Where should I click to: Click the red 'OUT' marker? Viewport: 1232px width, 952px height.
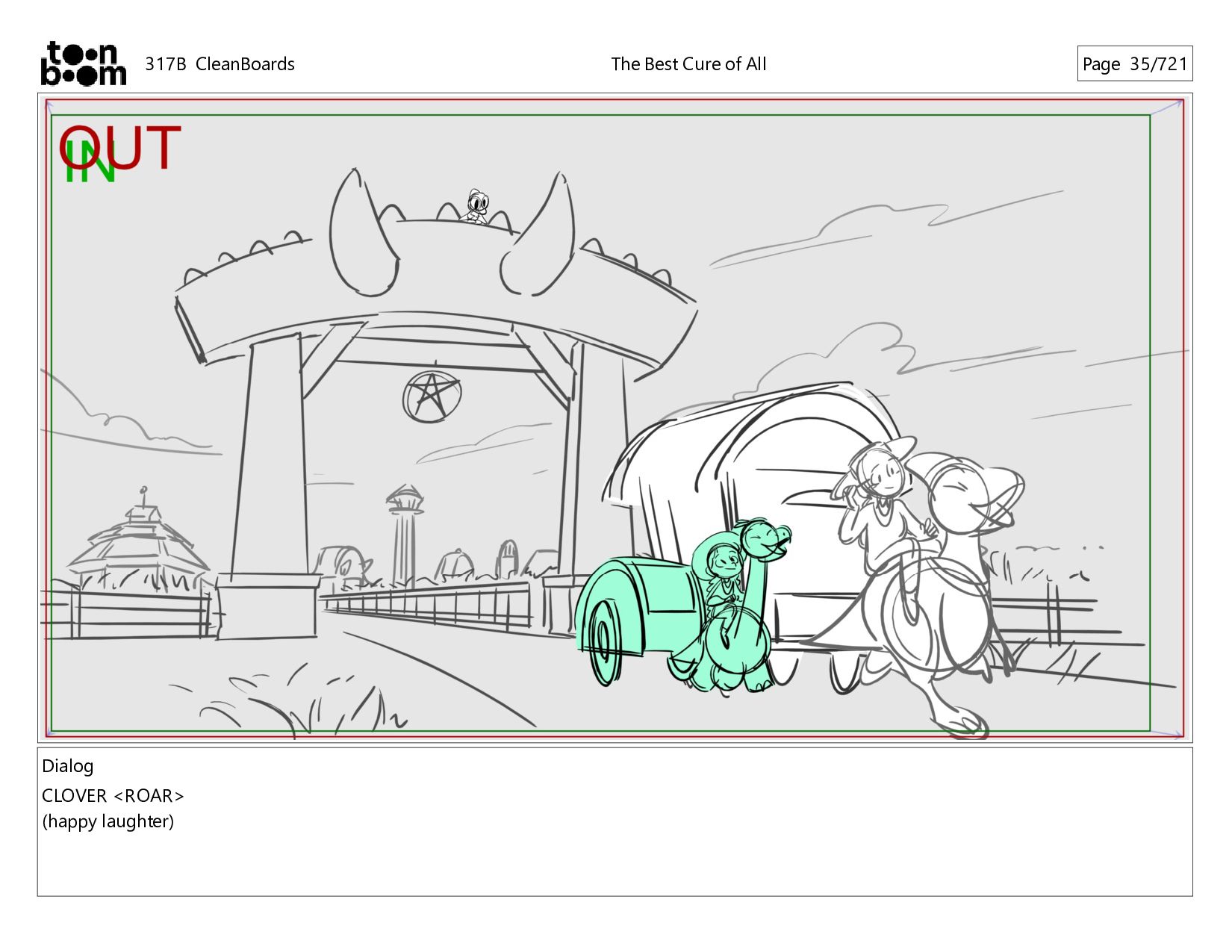[x=121, y=147]
